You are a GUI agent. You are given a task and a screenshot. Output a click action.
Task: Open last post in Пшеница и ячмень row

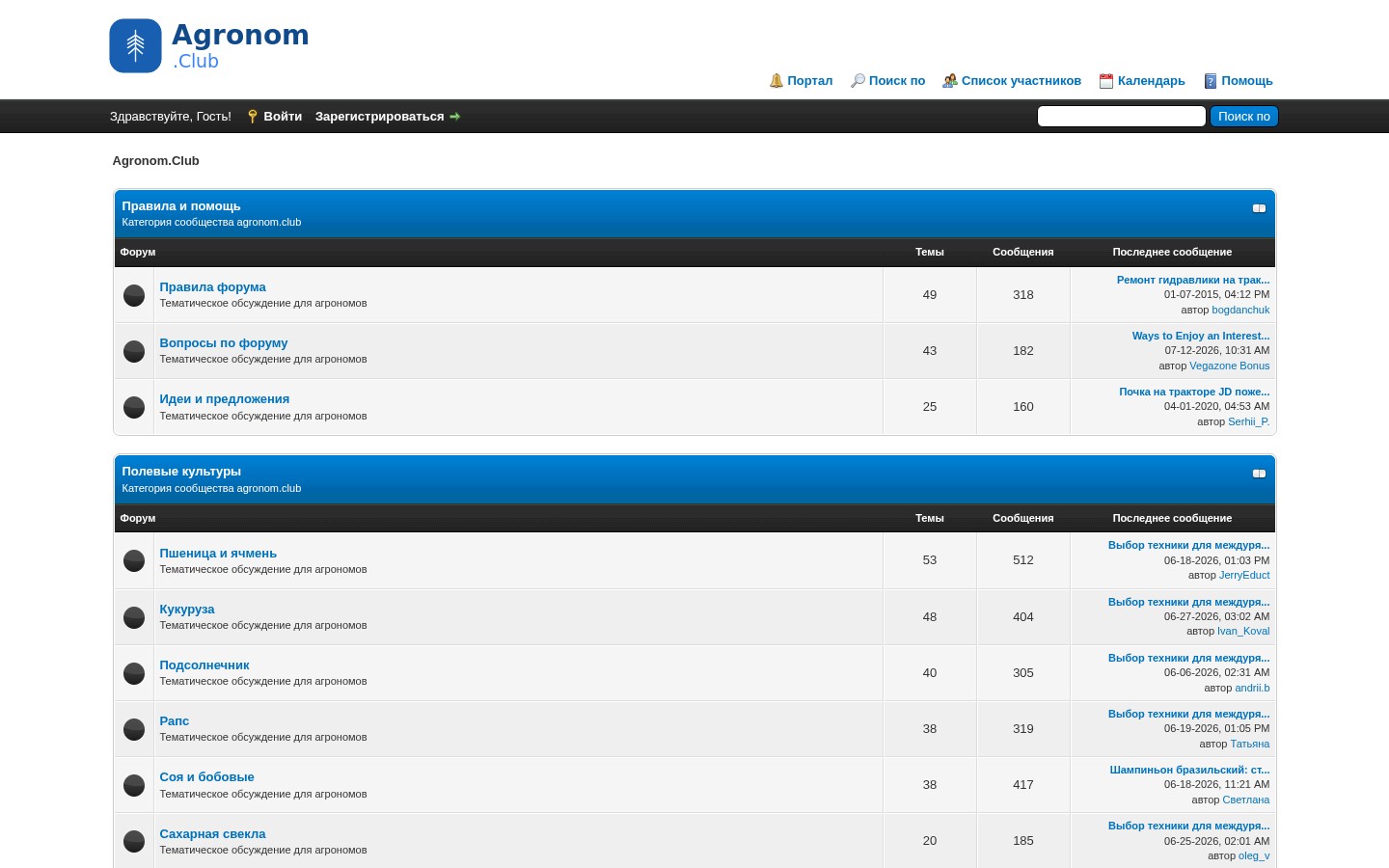click(1188, 546)
